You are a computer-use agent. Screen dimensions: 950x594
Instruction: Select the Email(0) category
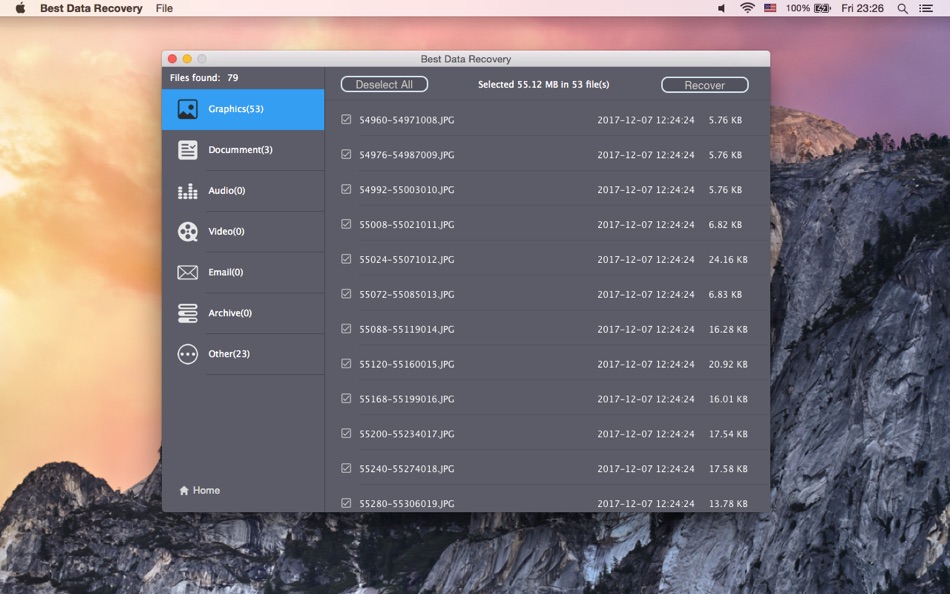click(x=243, y=272)
